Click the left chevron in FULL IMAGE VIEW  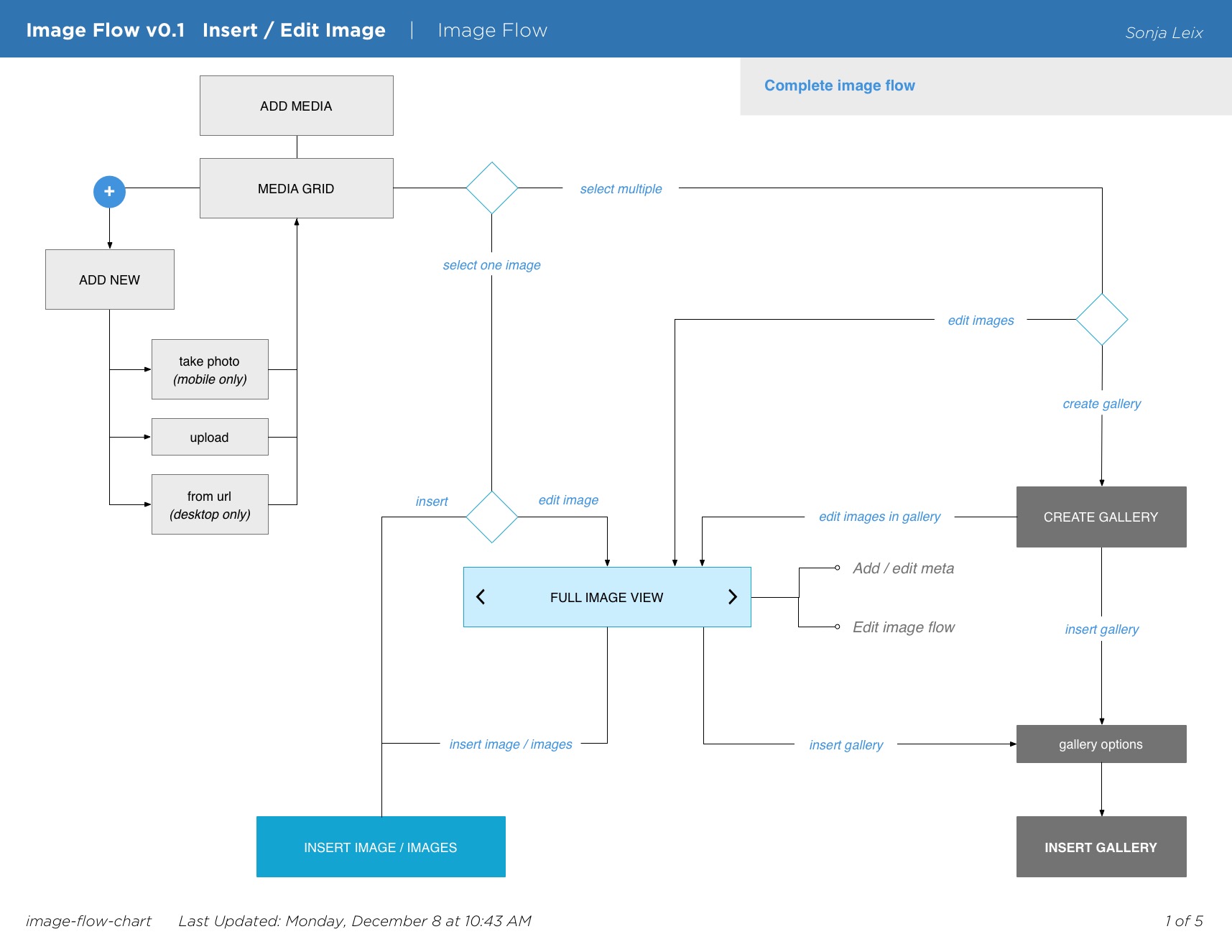point(481,597)
